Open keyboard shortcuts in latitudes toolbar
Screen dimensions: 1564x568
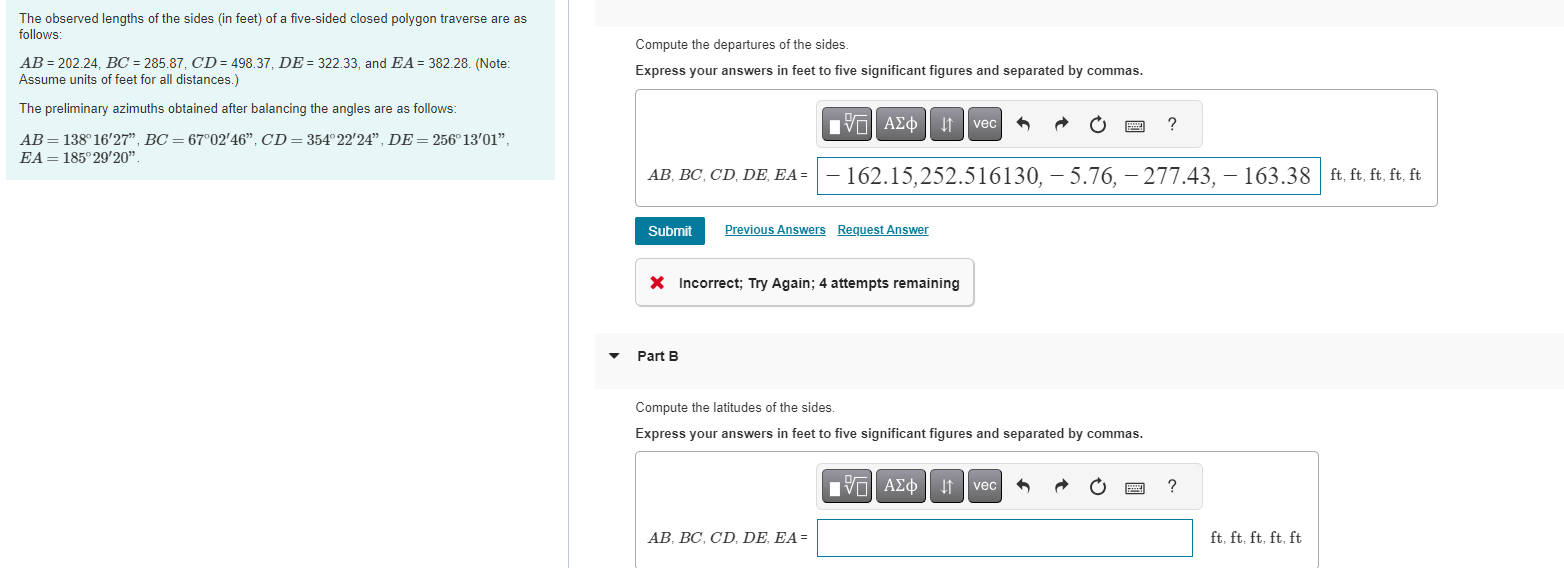click(1135, 487)
